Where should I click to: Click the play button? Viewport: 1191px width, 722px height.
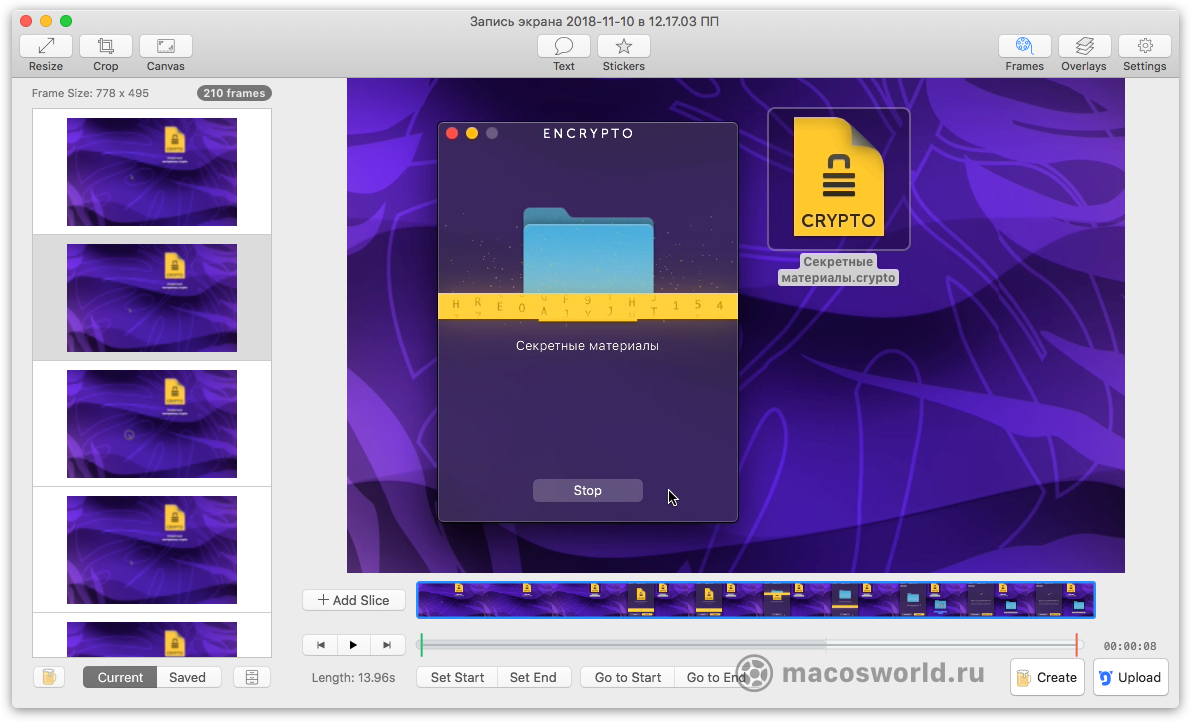pyautogui.click(x=353, y=645)
